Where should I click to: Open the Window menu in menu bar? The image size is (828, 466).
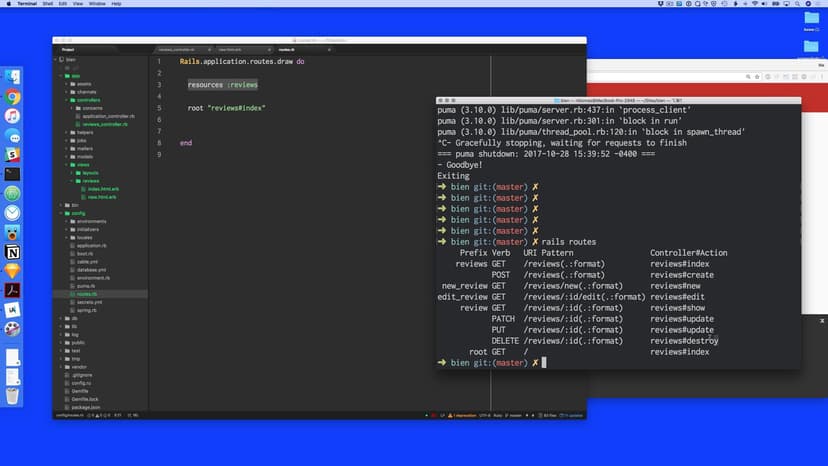[98, 4]
